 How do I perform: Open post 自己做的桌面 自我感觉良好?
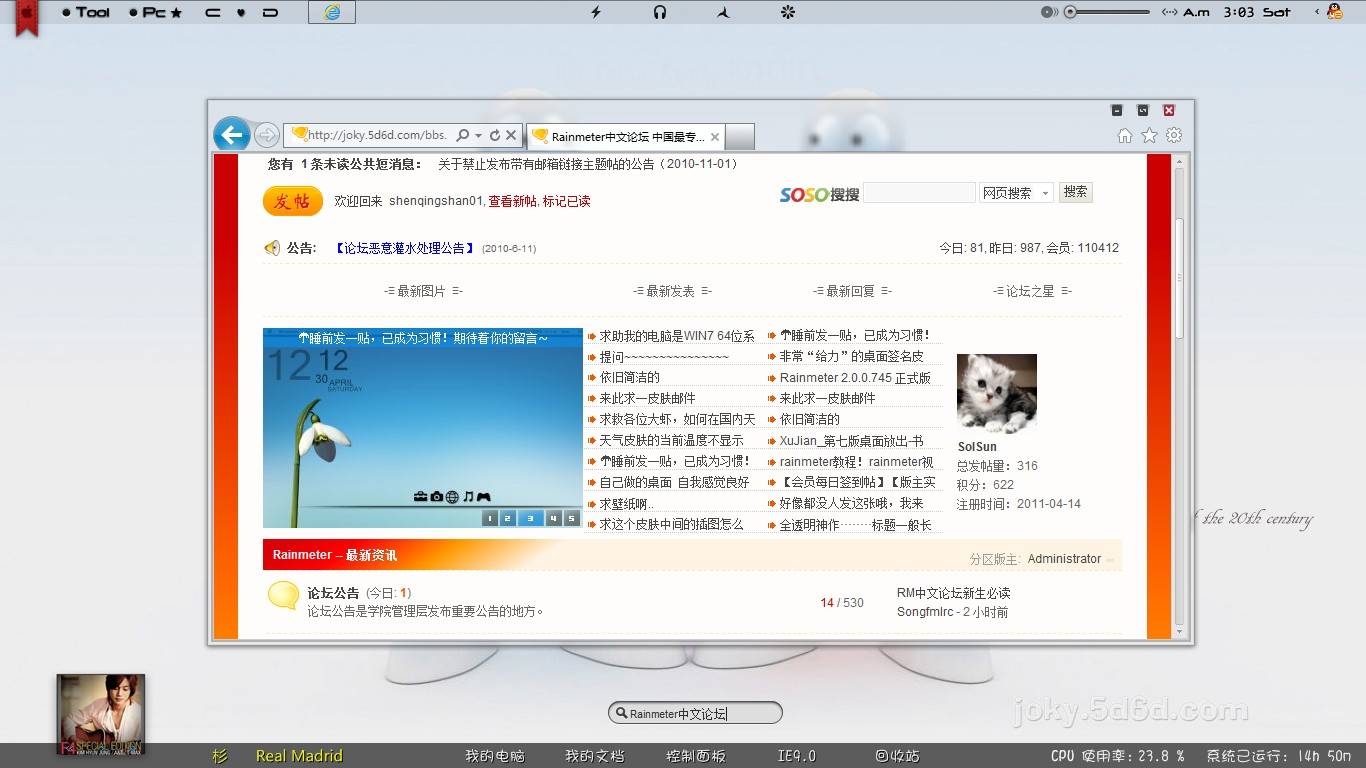674,482
